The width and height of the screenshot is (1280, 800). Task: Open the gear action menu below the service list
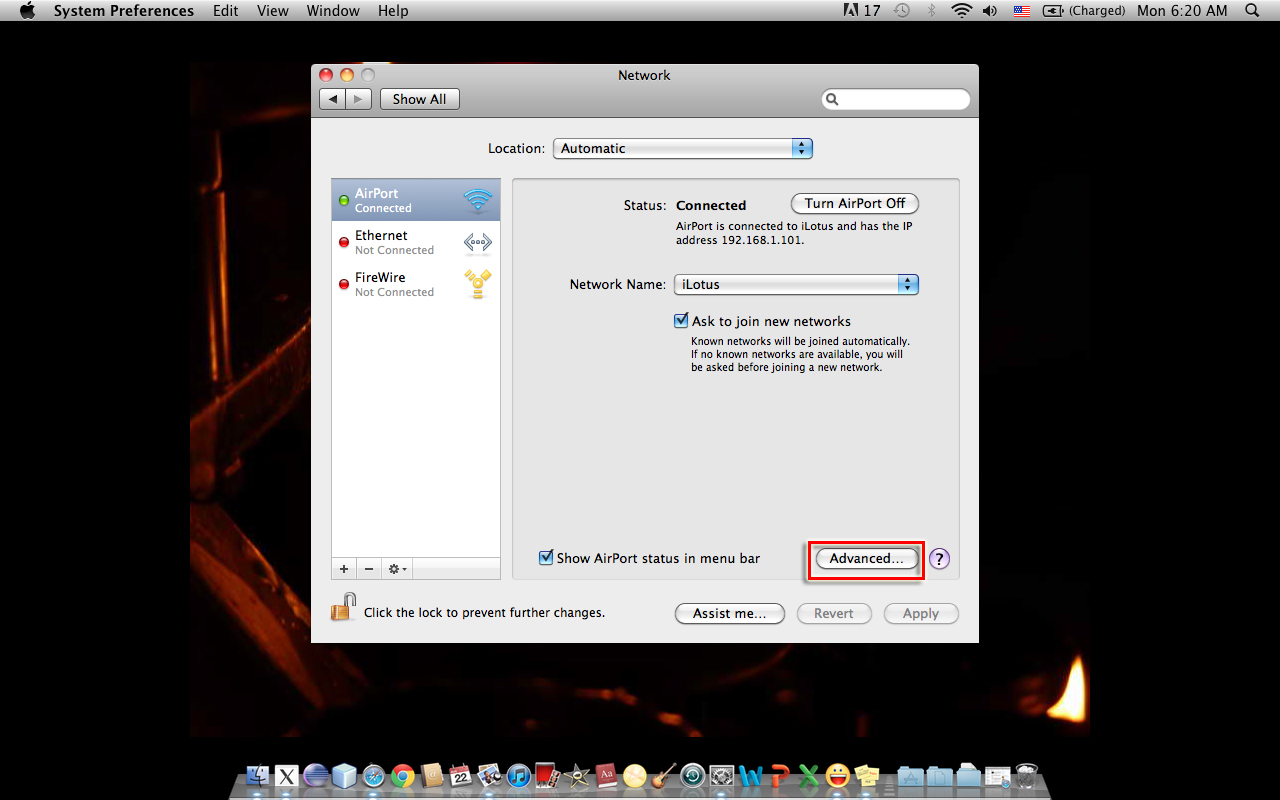point(397,569)
